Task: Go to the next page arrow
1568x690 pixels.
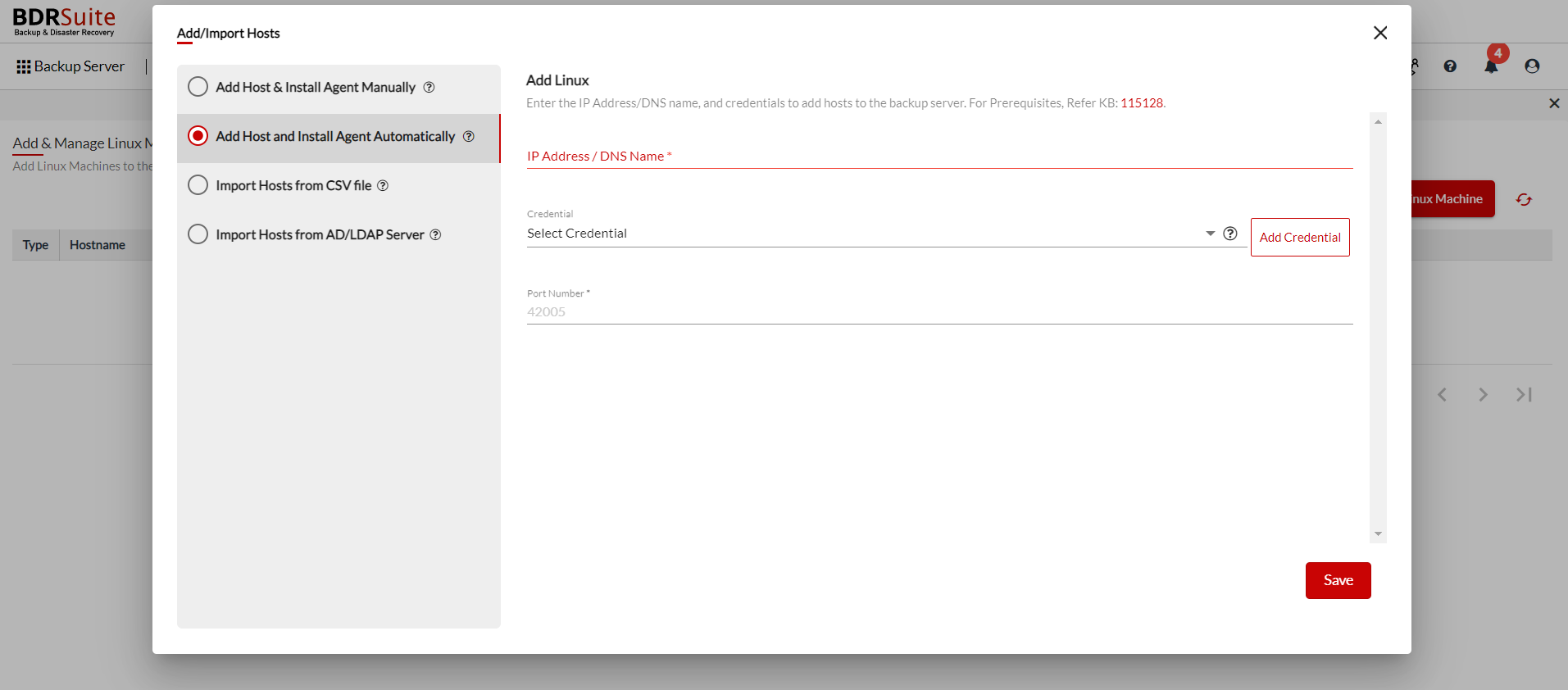Action: coord(1483,395)
